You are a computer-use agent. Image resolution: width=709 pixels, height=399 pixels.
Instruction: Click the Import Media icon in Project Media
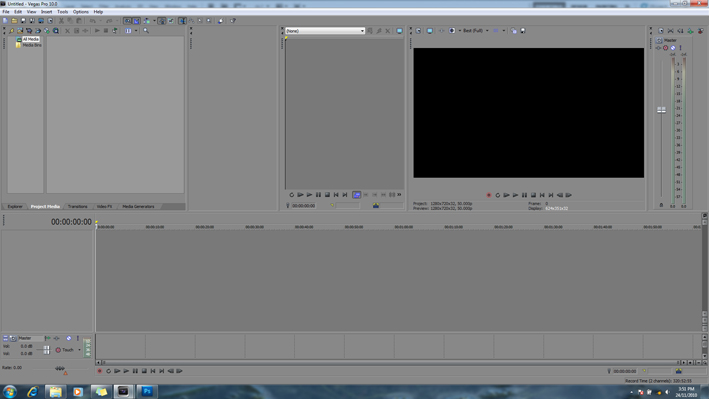[20, 31]
